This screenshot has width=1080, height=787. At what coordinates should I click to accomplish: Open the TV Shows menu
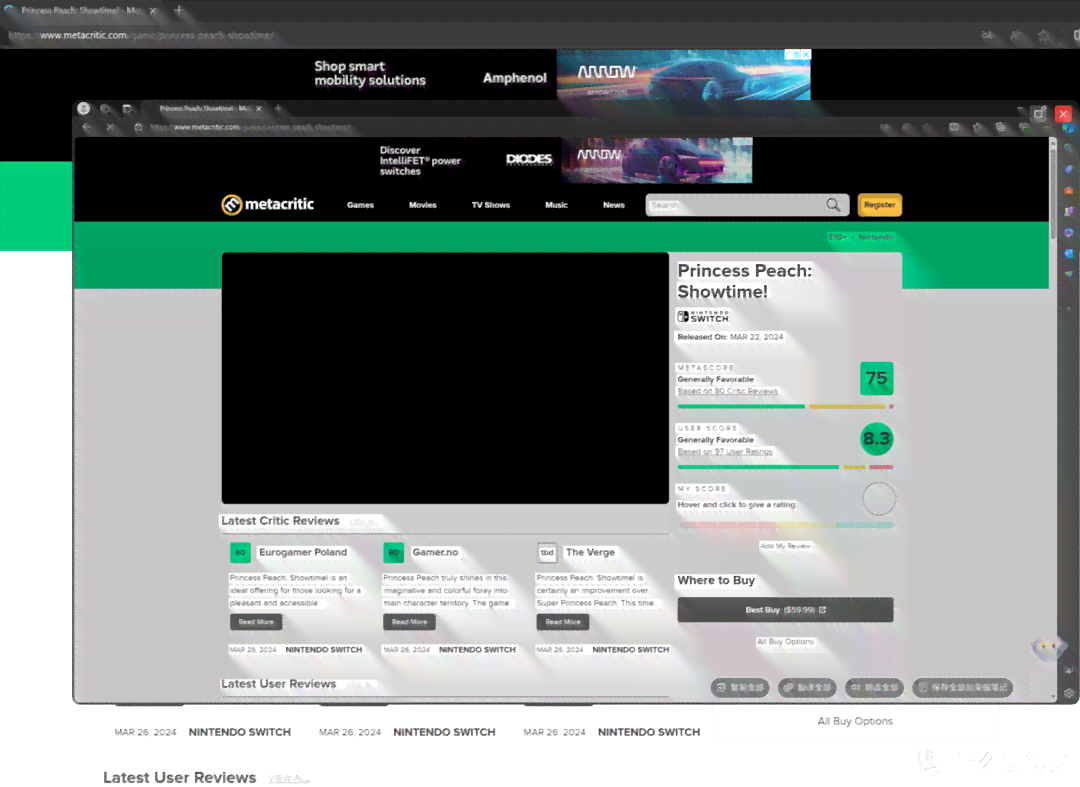pyautogui.click(x=491, y=205)
